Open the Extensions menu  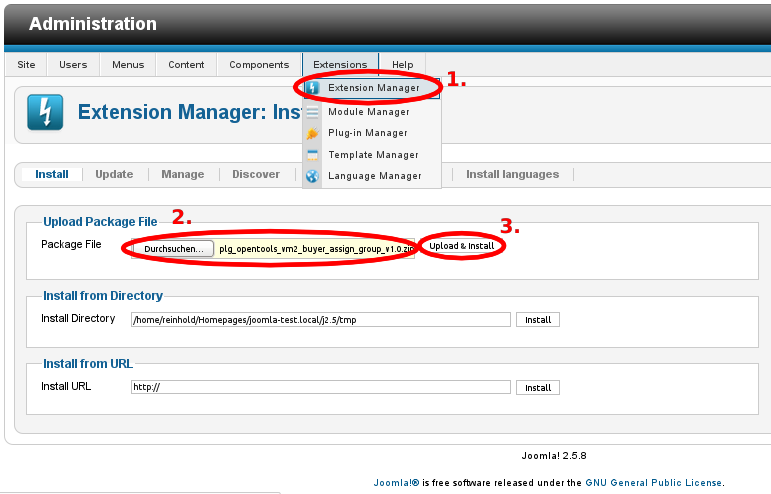[x=340, y=65]
